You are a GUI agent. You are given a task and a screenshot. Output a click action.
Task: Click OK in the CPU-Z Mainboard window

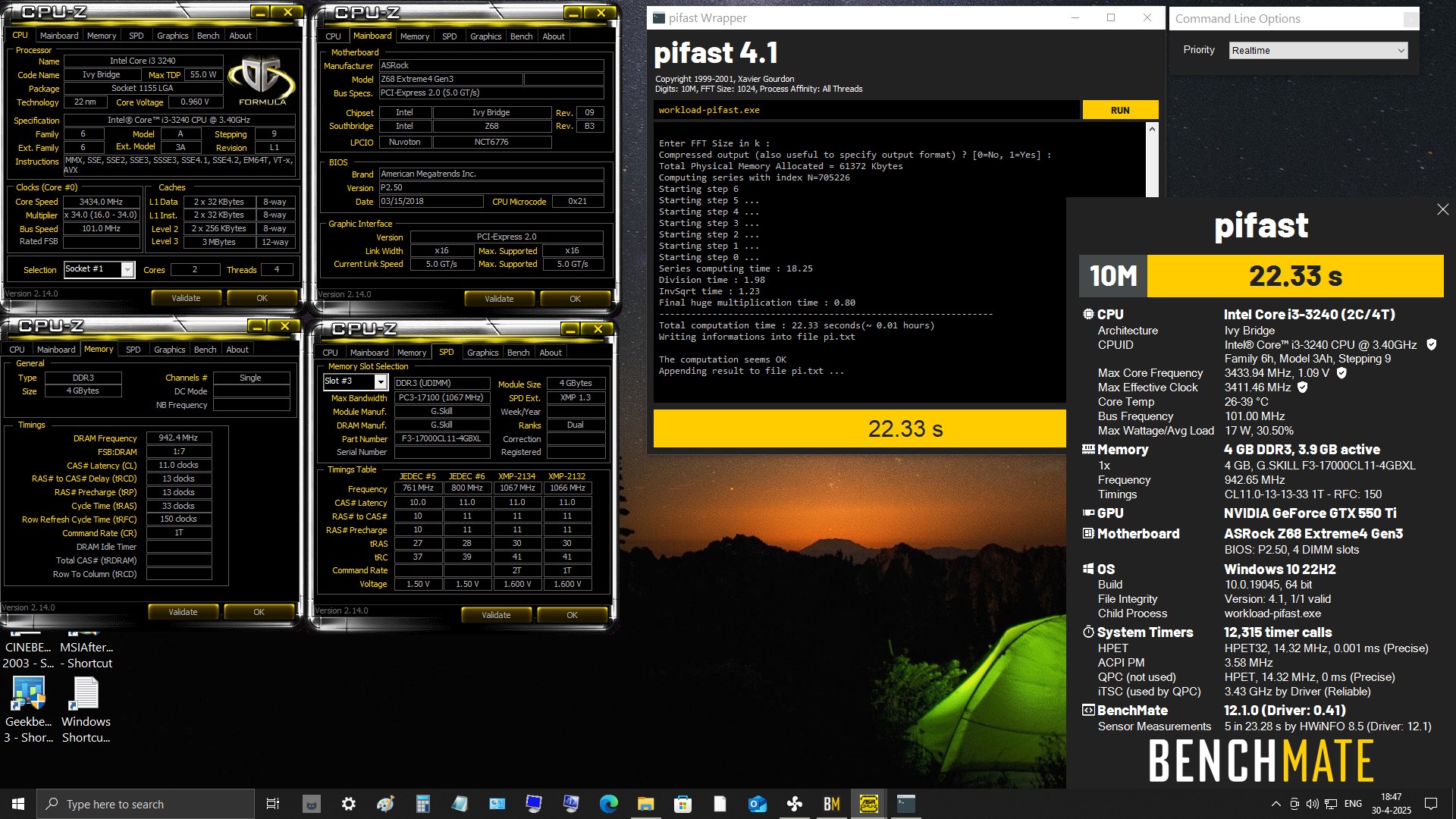click(575, 299)
